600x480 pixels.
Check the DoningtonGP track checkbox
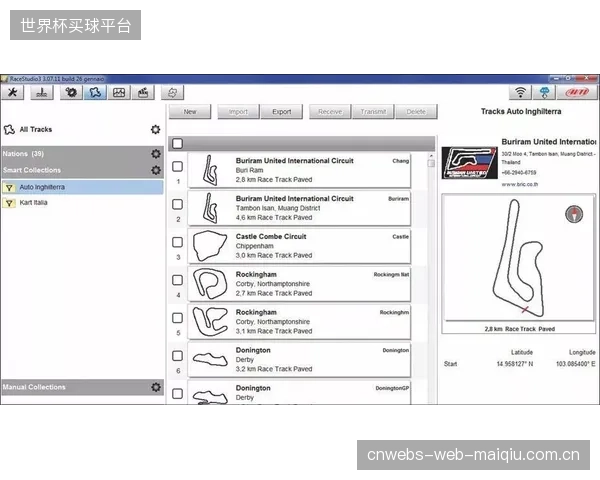[x=178, y=393]
